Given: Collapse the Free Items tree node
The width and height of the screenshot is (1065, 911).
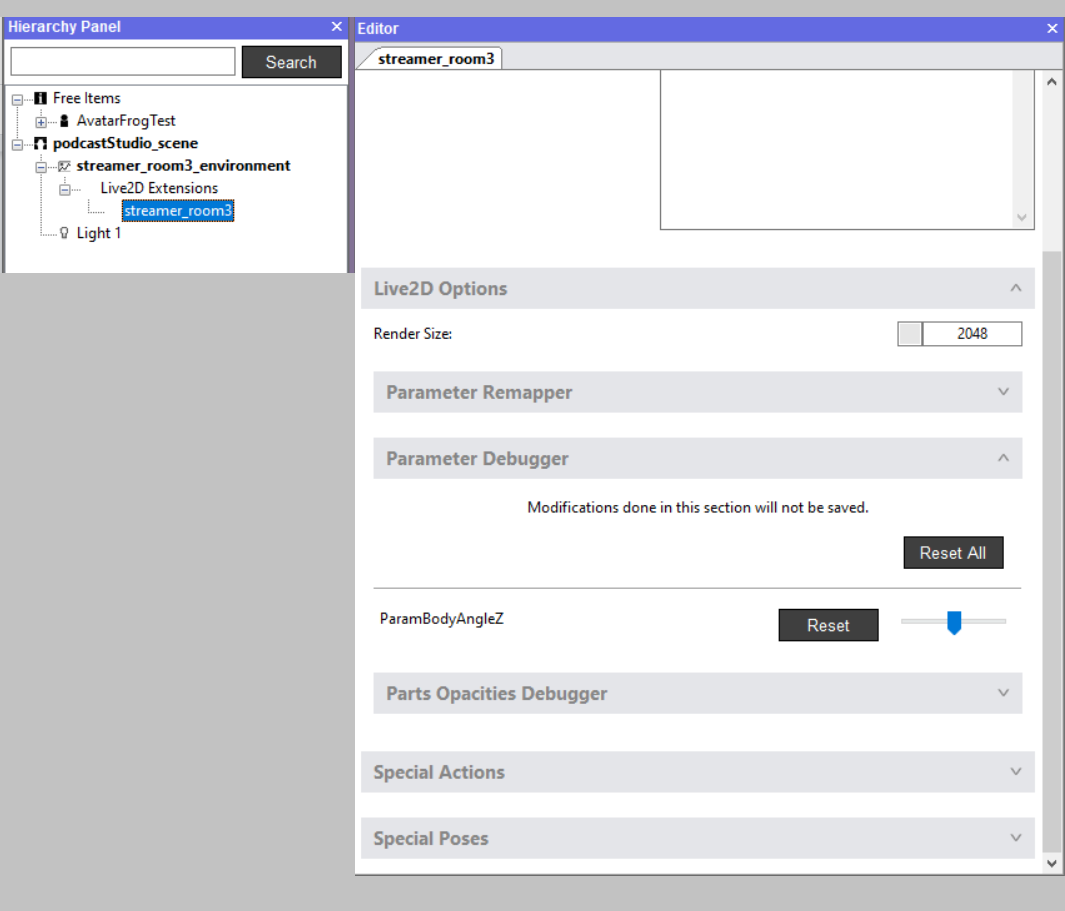Looking at the screenshot, I should pos(18,100).
